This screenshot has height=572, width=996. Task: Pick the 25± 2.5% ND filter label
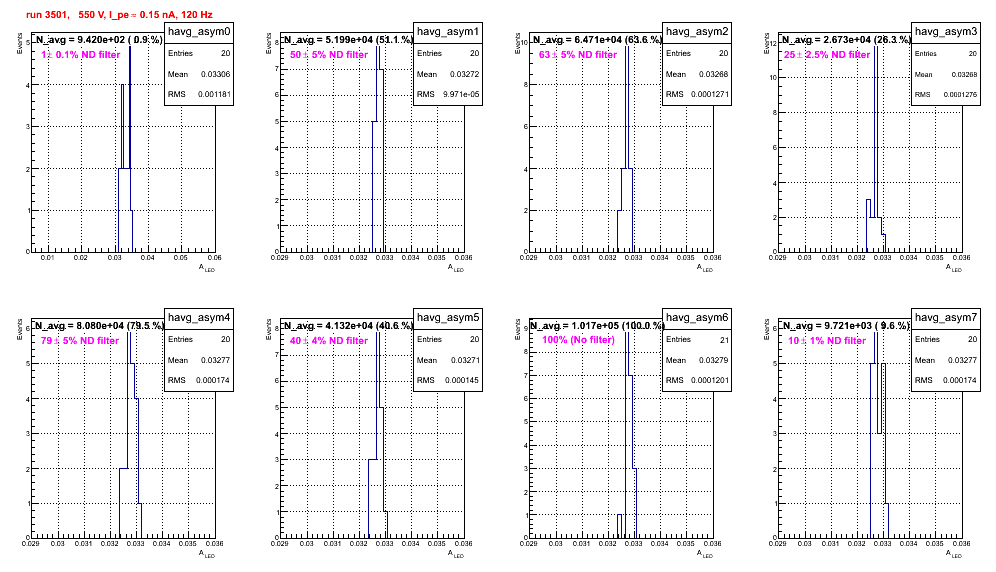(x=827, y=55)
